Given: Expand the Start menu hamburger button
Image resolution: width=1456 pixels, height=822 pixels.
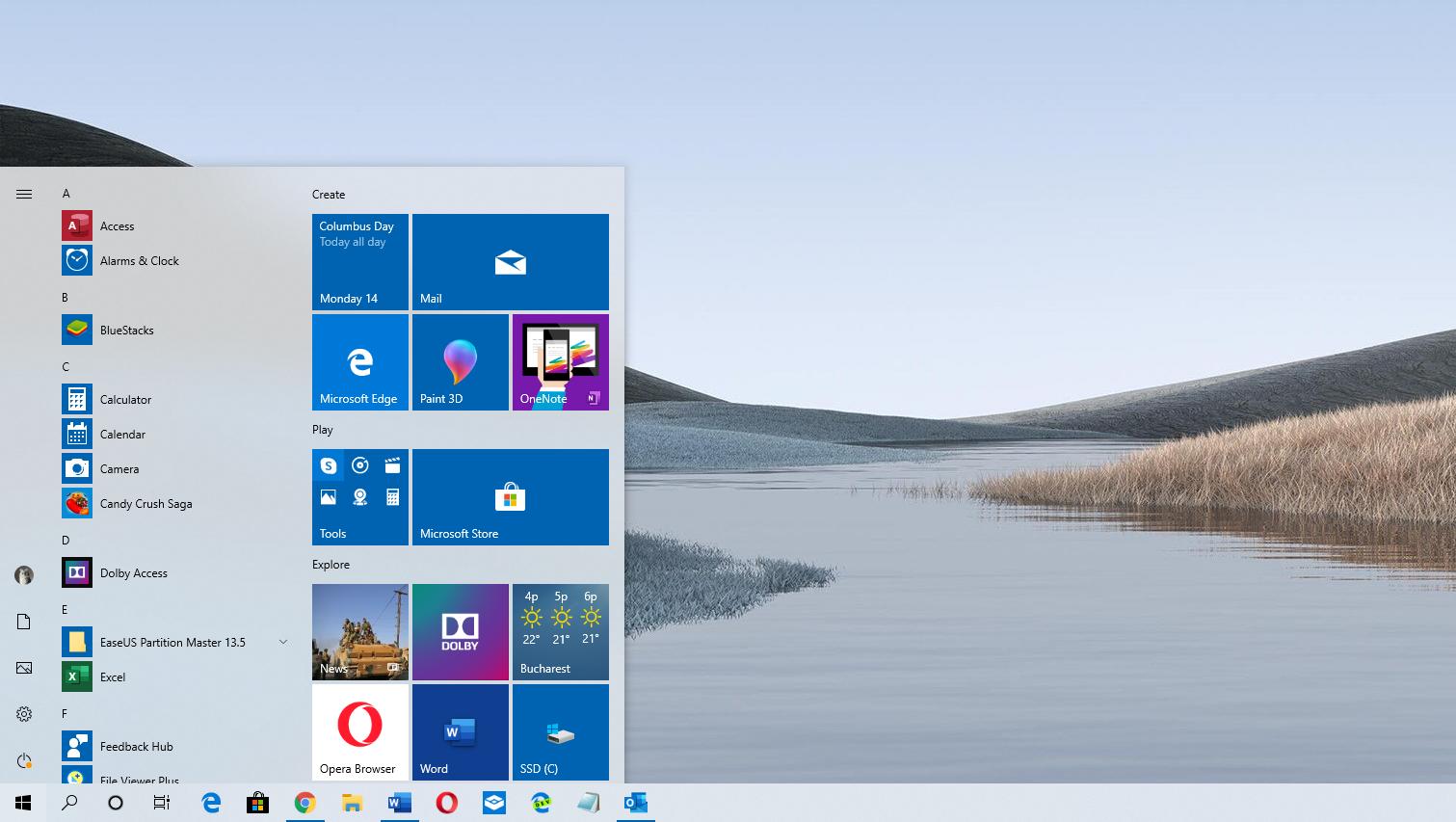Looking at the screenshot, I should coord(24,194).
